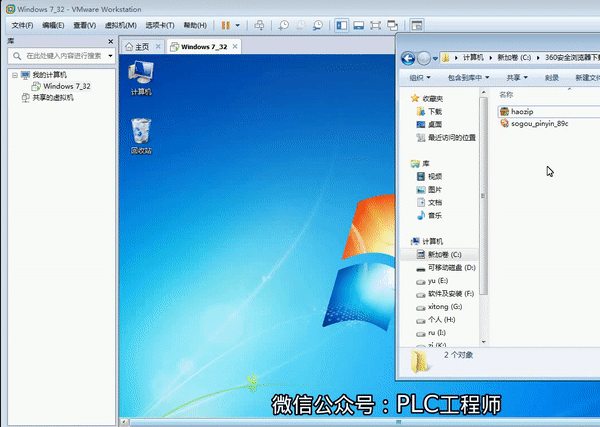
Task: Click the 刻录 button in Explorer
Action: coord(551,78)
